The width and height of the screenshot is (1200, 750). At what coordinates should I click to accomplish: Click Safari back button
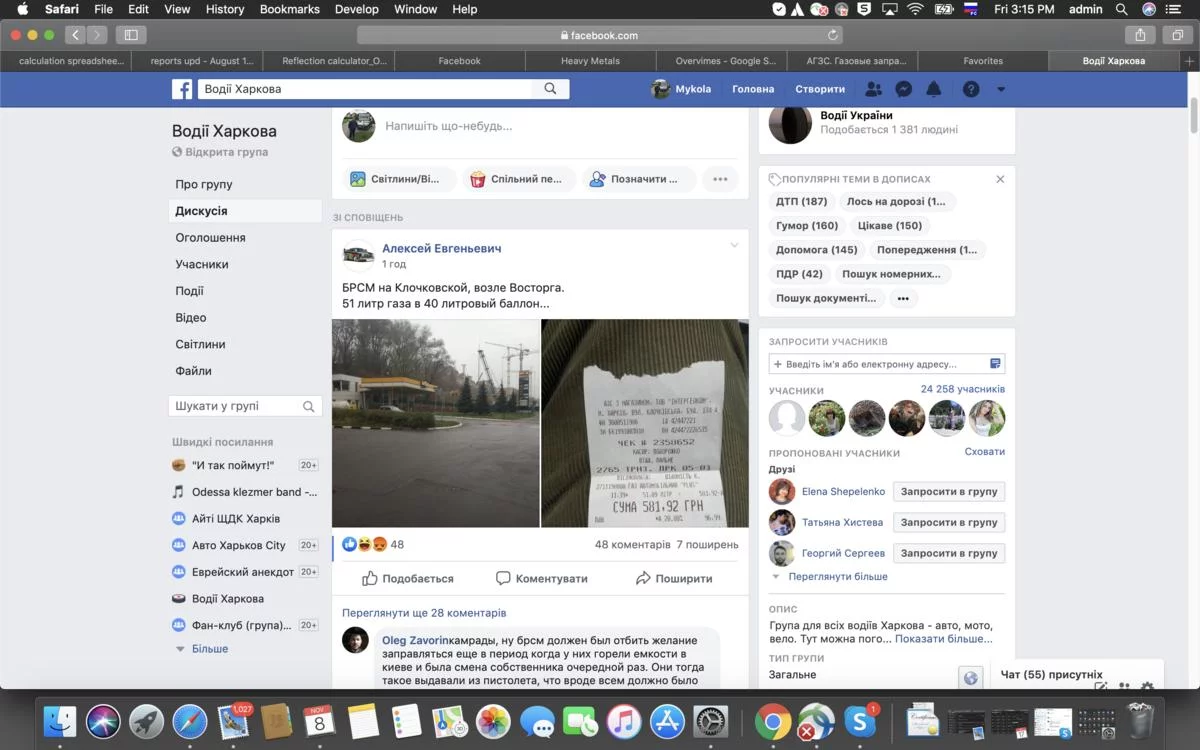click(76, 35)
